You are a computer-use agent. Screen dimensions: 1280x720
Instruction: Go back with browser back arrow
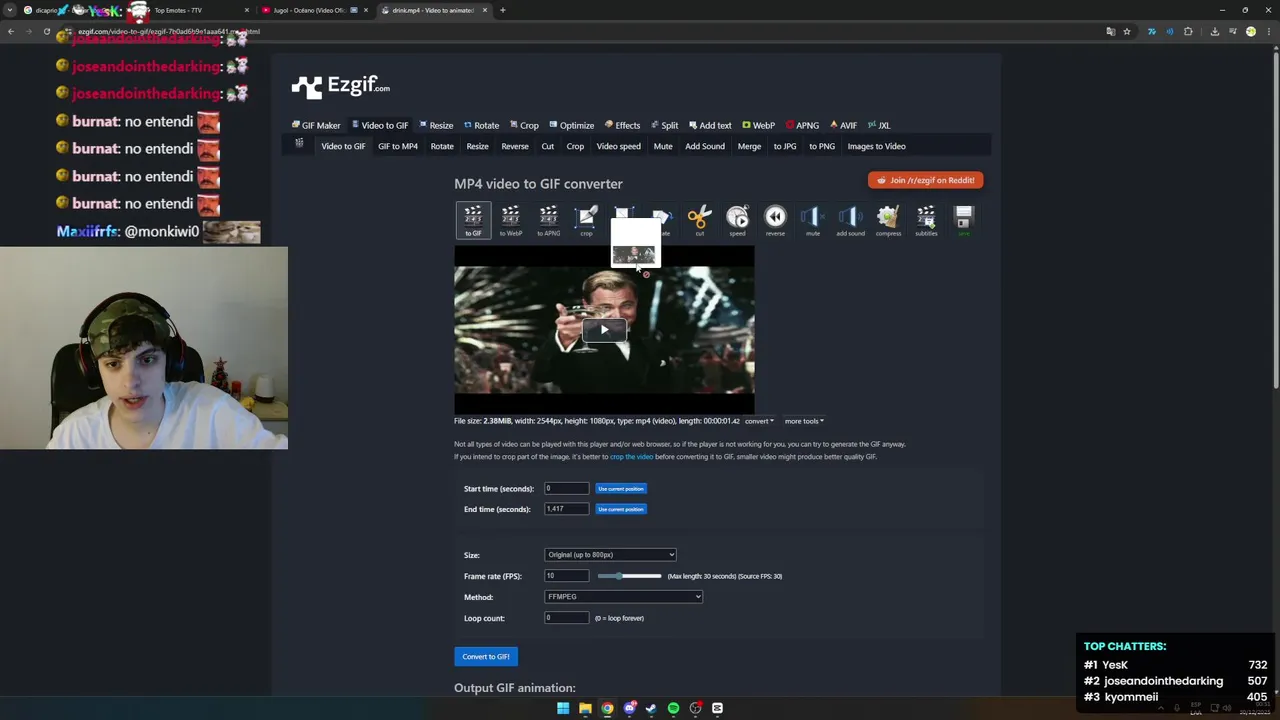[10, 31]
